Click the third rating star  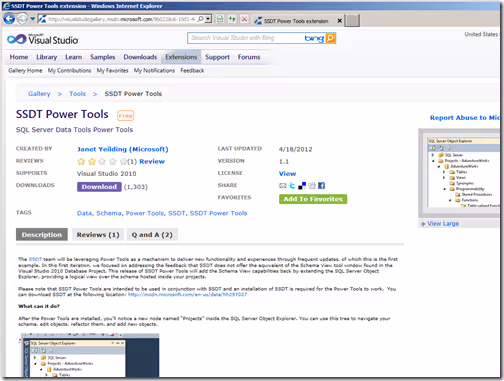point(102,162)
